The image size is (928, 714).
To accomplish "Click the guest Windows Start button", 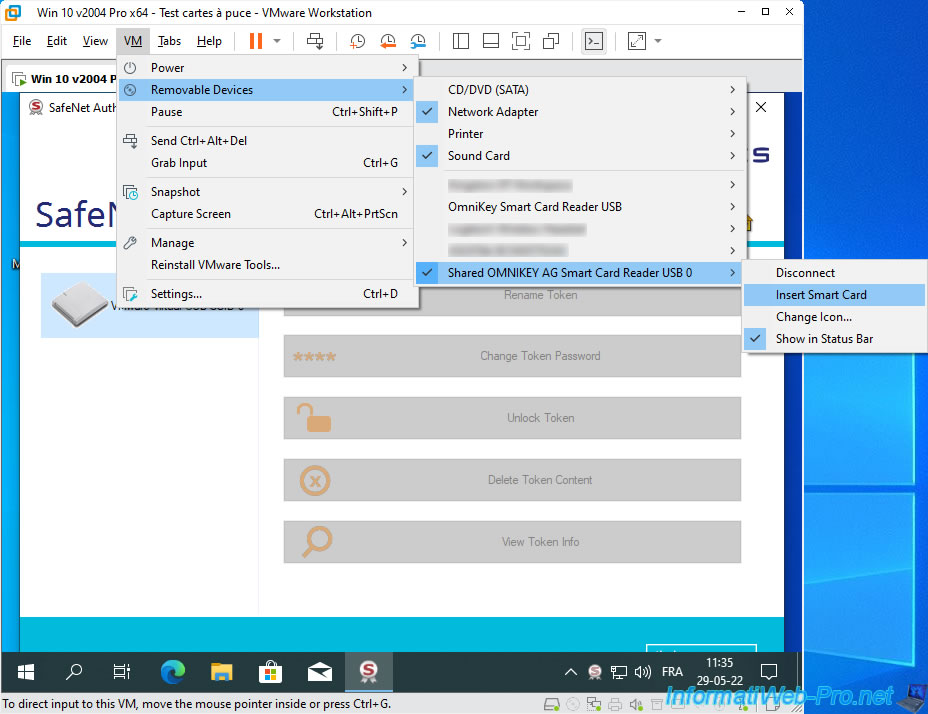I will pos(26,671).
